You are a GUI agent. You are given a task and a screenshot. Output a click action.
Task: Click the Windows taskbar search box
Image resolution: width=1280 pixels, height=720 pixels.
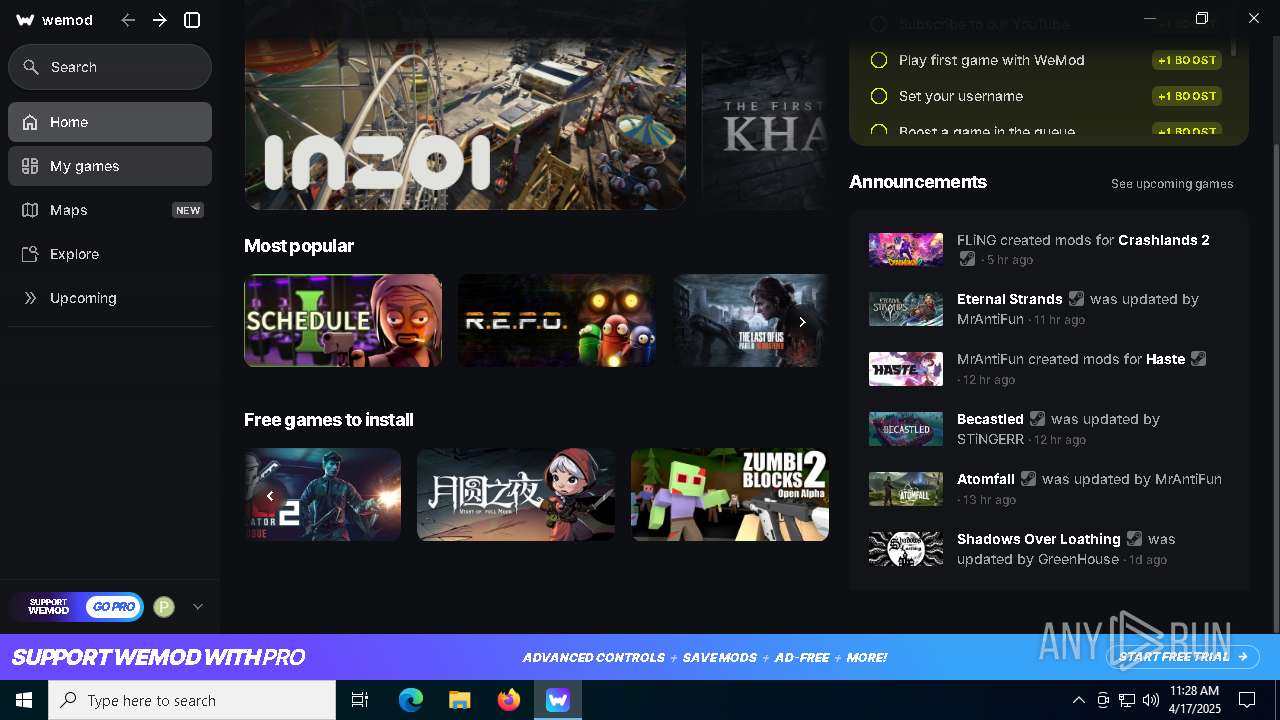192,700
